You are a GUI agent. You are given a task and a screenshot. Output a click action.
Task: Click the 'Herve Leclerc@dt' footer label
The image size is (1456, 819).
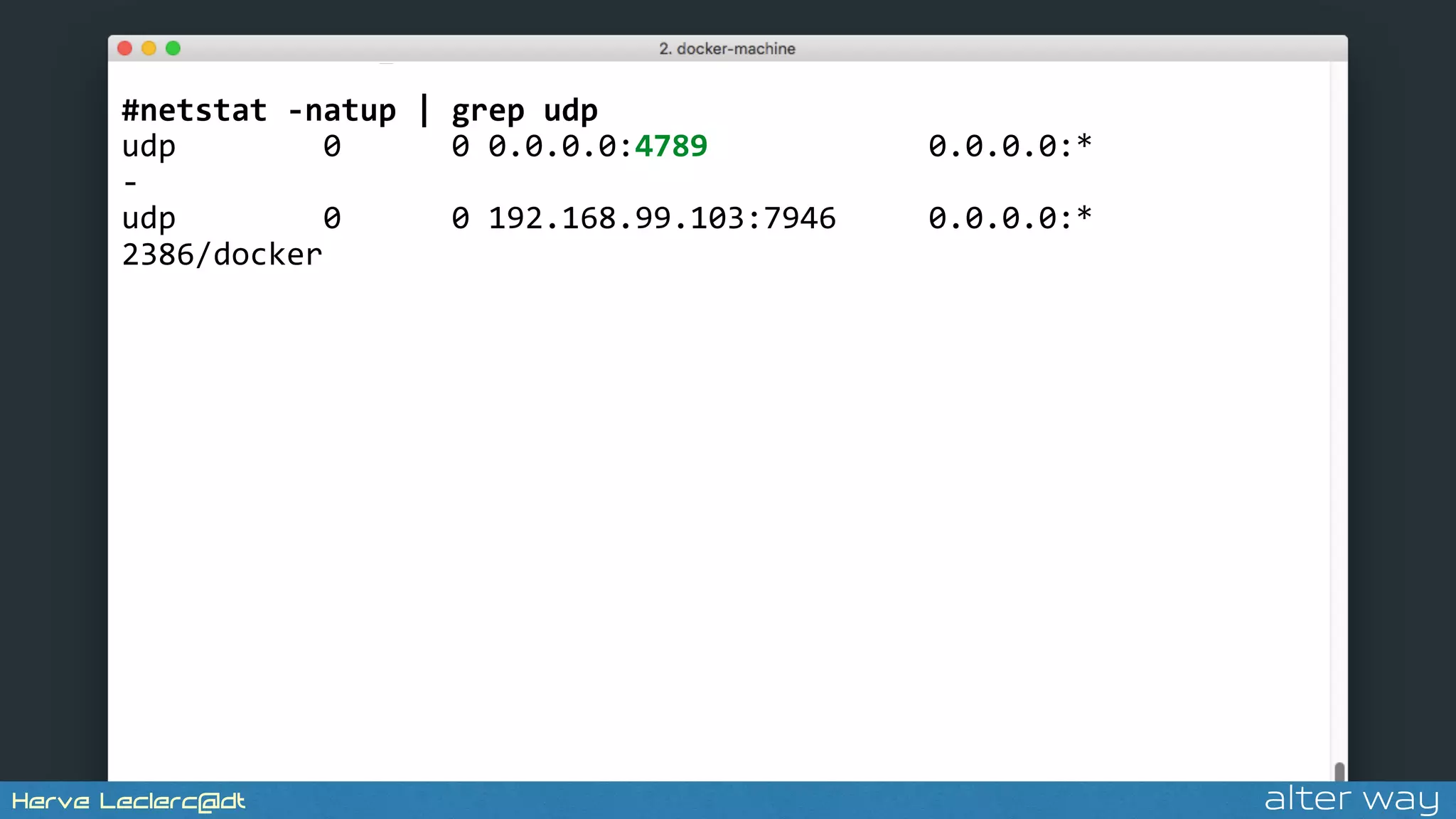pos(128,801)
